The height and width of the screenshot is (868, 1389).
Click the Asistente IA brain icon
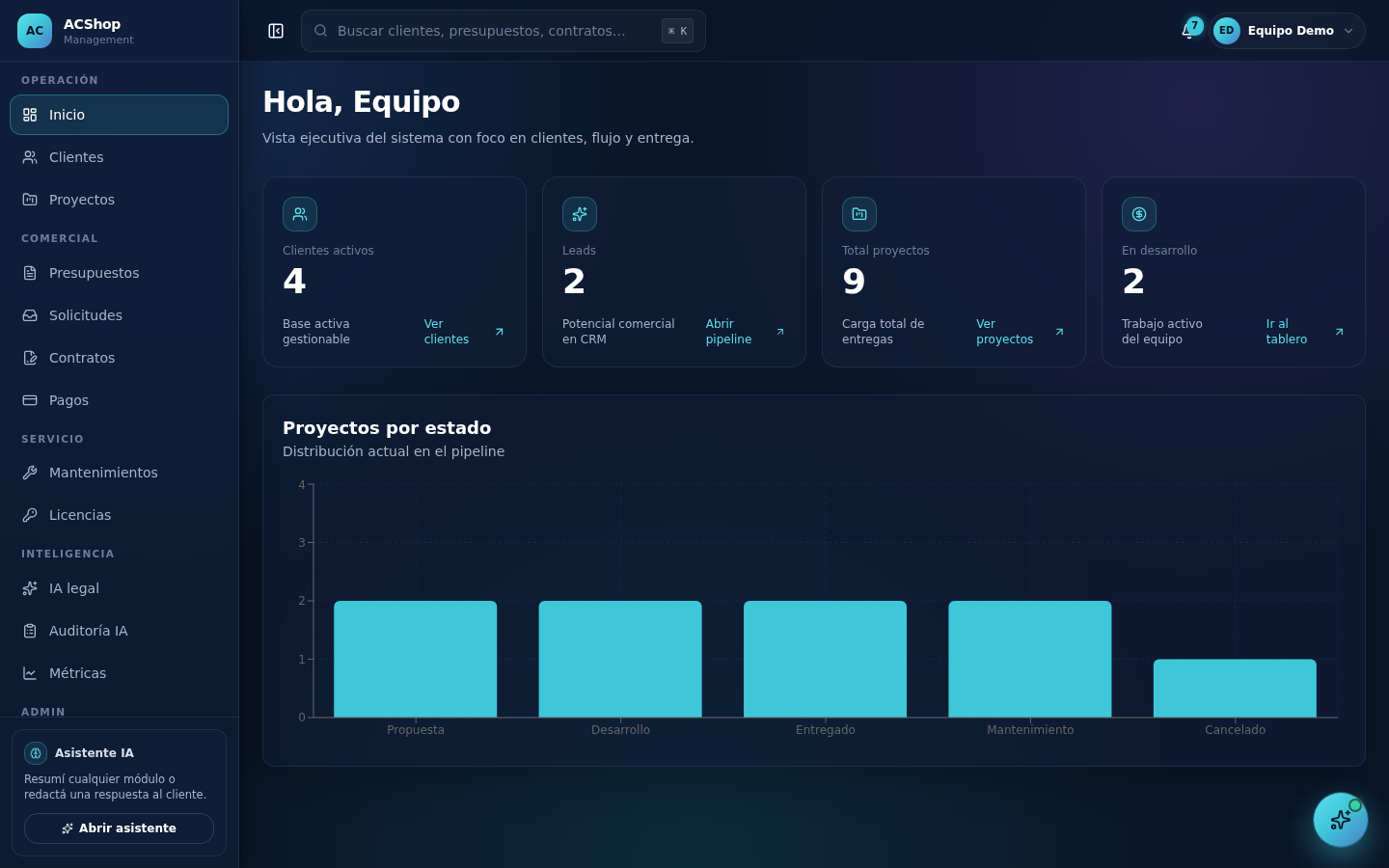click(x=36, y=753)
